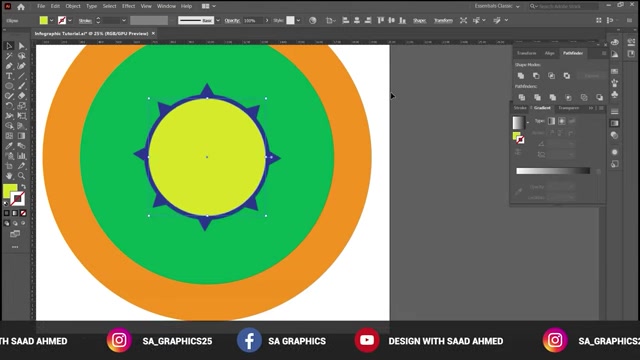The image size is (640, 360).
Task: Click the gradient slider bar
Action: click(553, 171)
